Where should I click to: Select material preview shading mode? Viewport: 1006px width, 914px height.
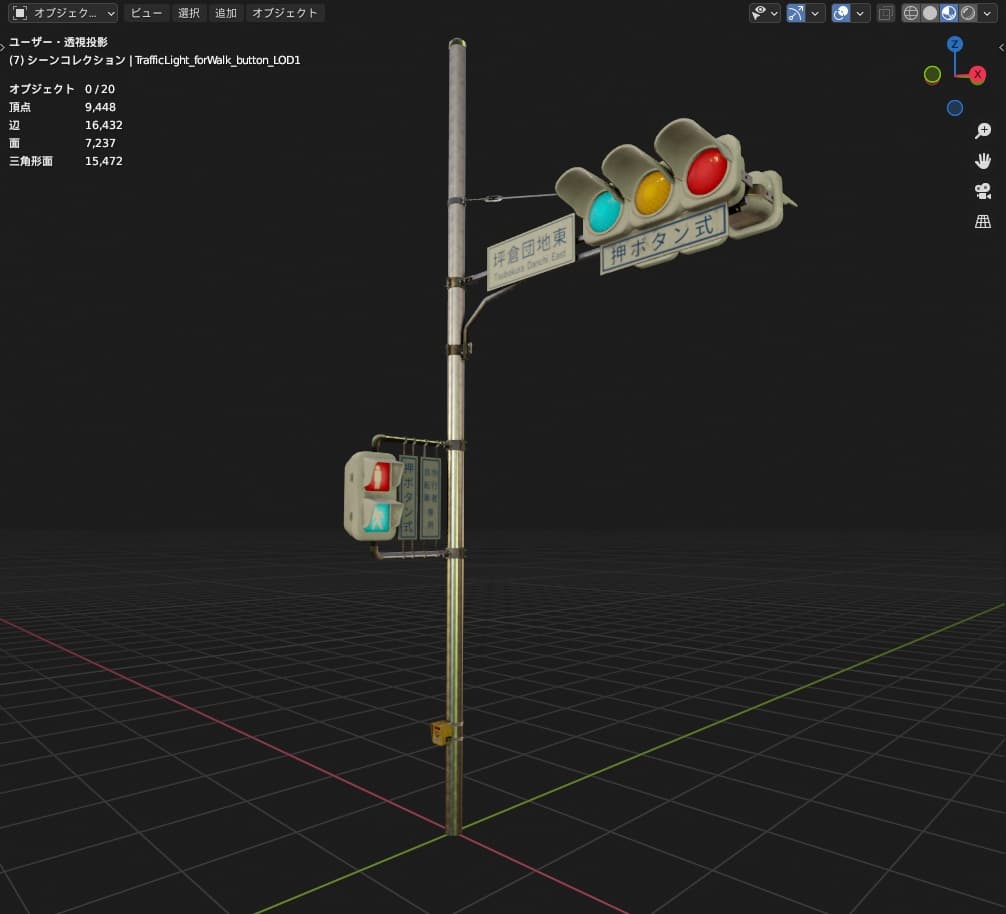(x=948, y=13)
